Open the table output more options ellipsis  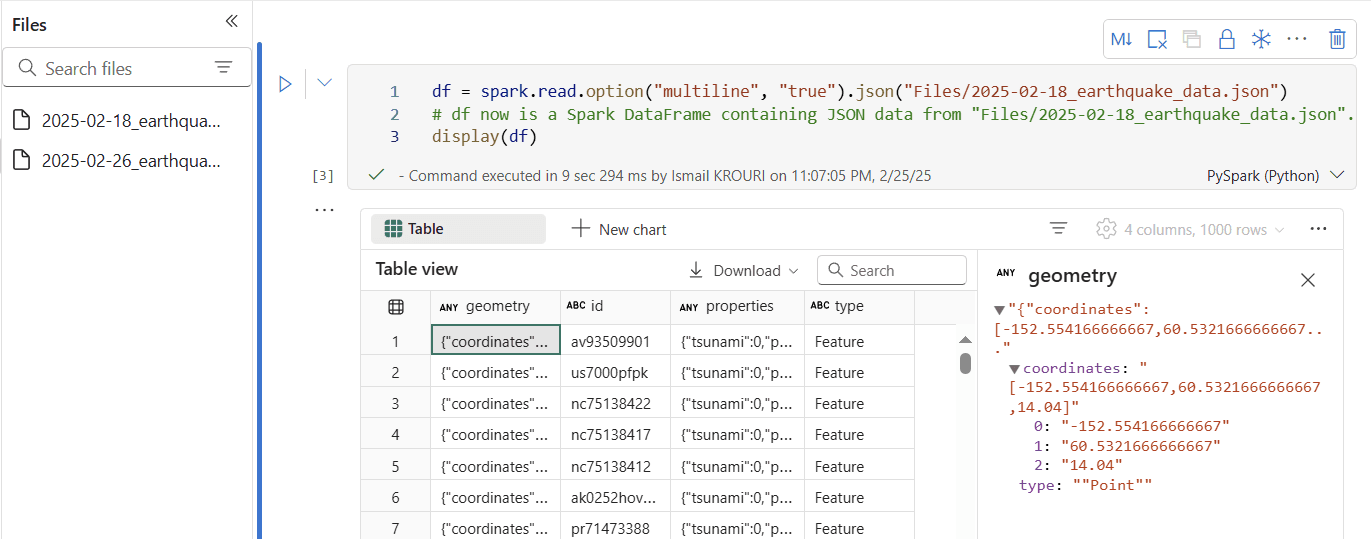(x=1319, y=229)
